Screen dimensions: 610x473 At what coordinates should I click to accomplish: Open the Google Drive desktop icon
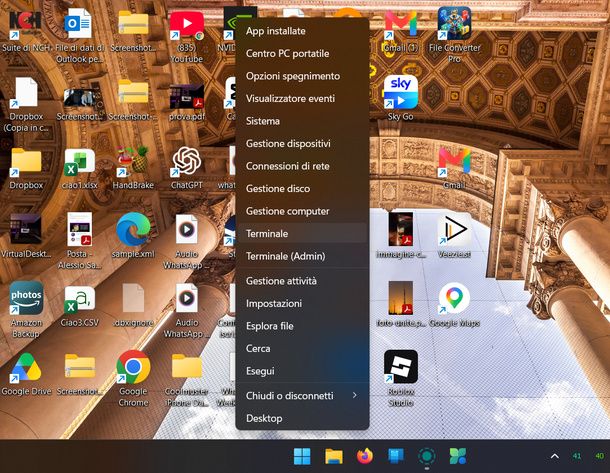coord(26,367)
